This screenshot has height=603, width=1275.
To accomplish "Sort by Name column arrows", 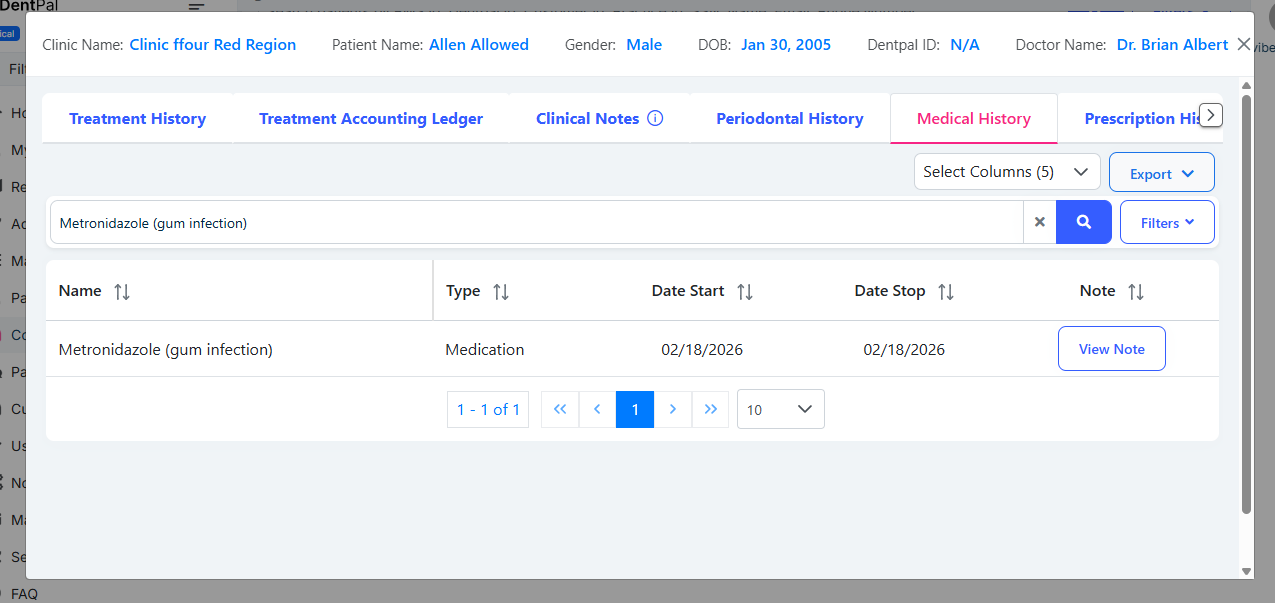I will click(122, 291).
